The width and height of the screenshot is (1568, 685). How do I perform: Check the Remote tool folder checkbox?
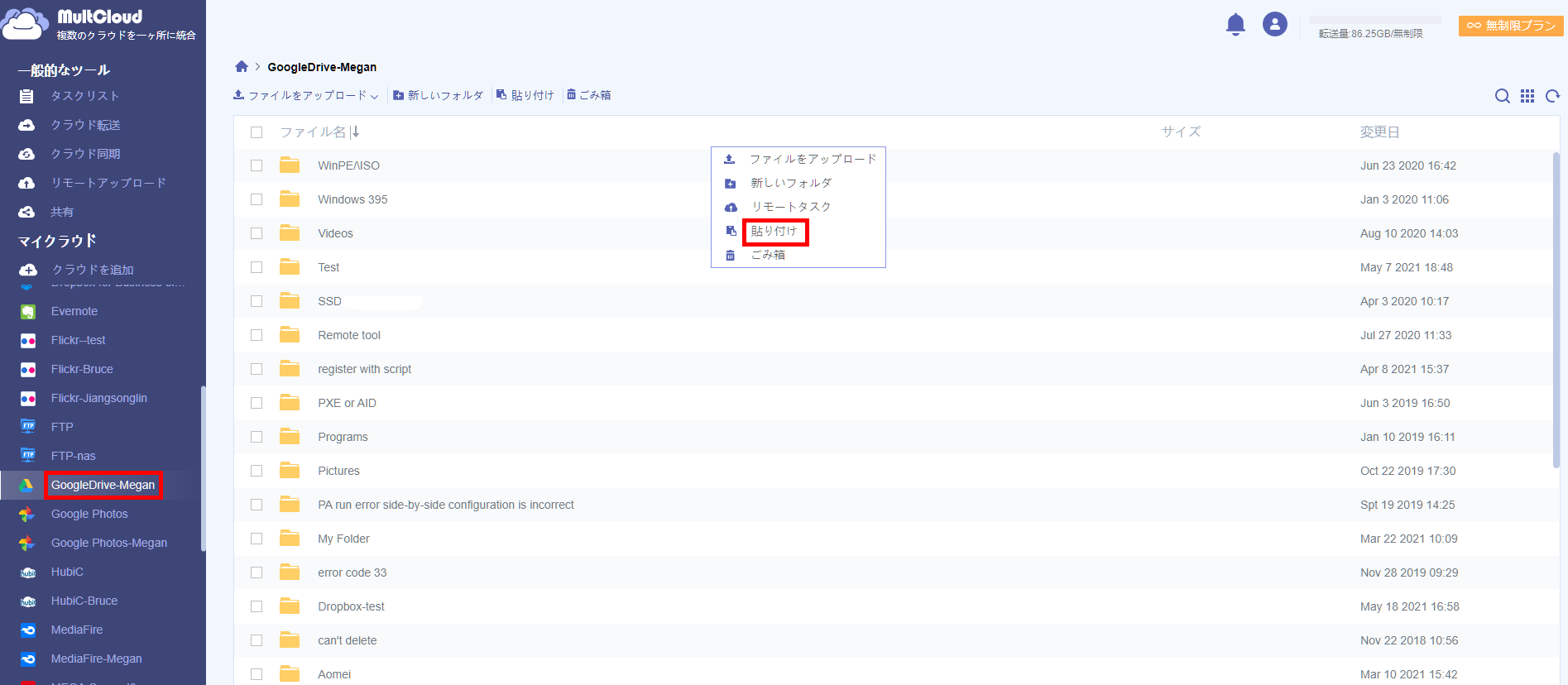click(257, 335)
